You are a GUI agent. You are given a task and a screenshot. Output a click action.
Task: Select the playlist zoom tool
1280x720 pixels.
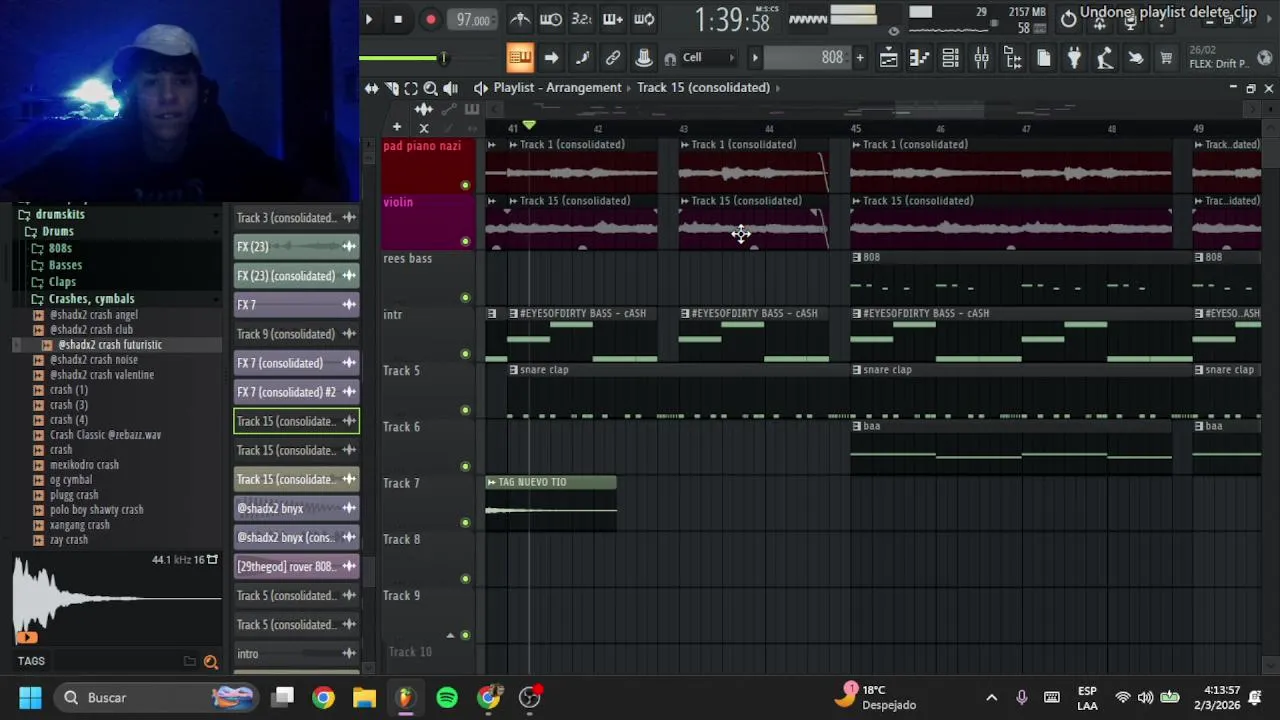click(x=430, y=88)
